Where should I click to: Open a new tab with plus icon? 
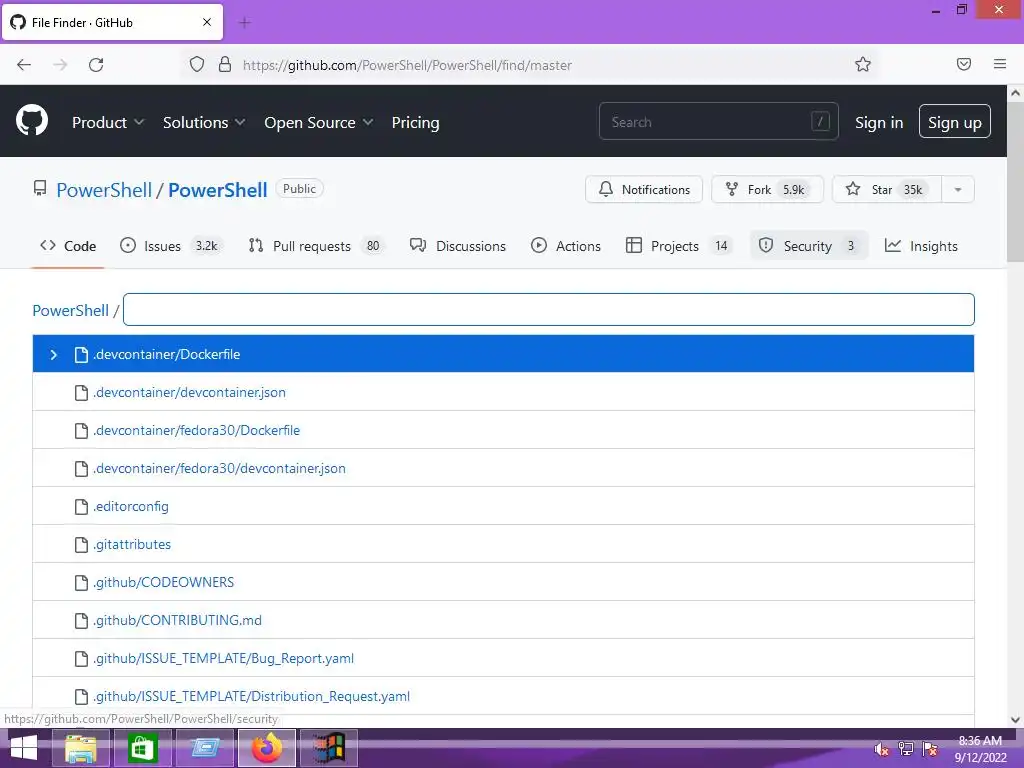(x=245, y=23)
